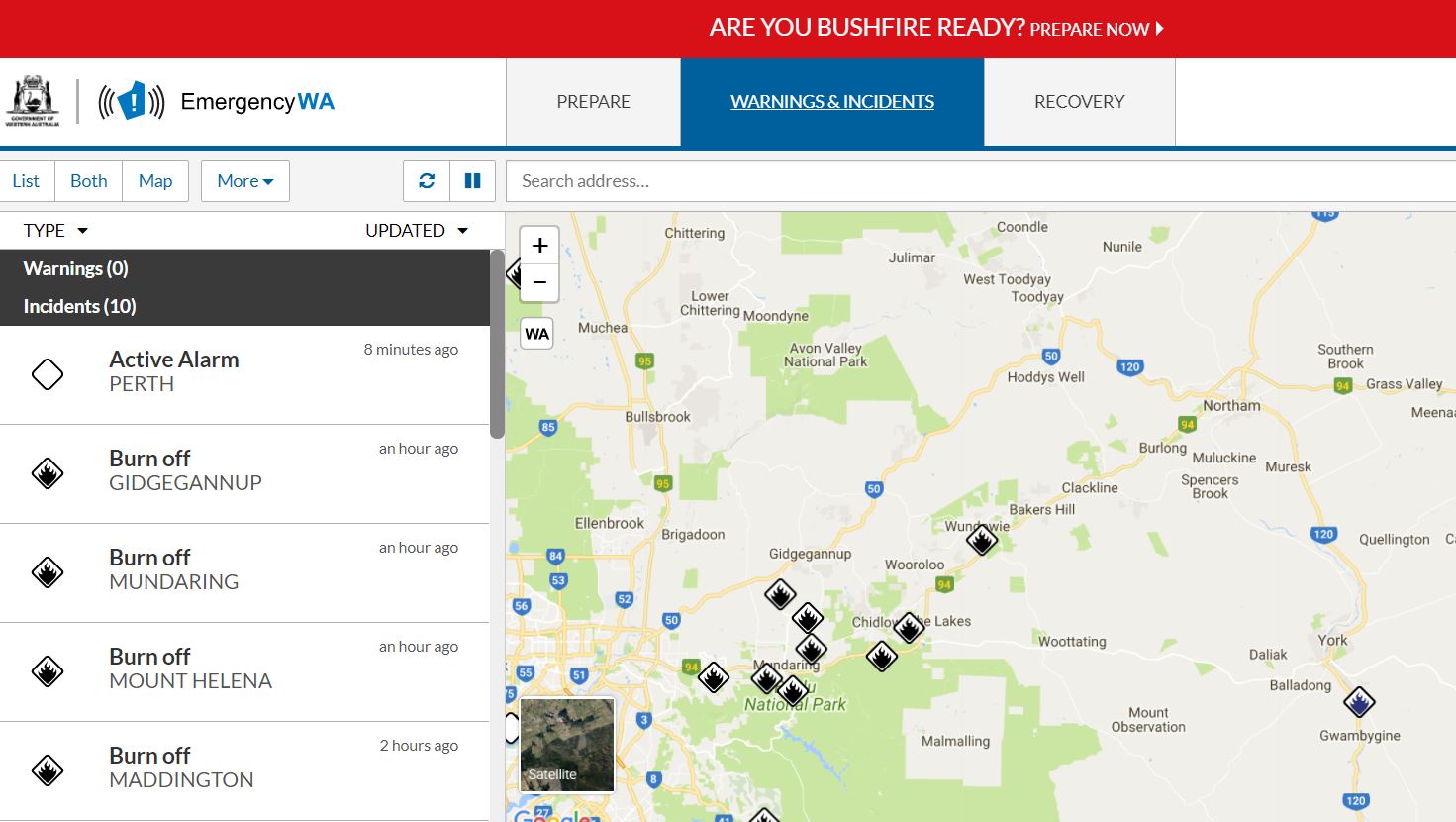Zoom in on the map
Image resolution: width=1456 pixels, height=822 pixels.
(x=539, y=246)
